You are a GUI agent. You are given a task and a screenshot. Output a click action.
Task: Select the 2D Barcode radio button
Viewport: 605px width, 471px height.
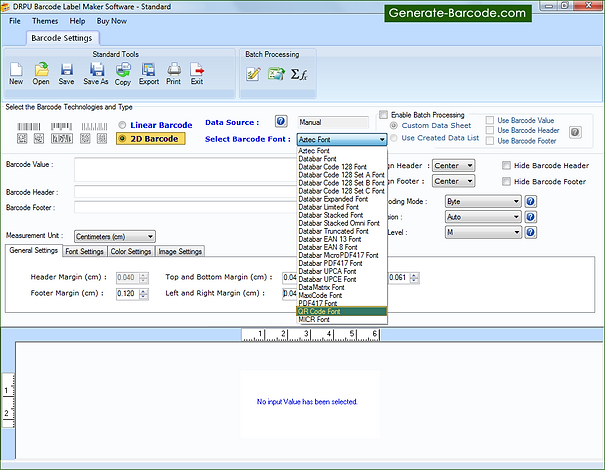122,138
